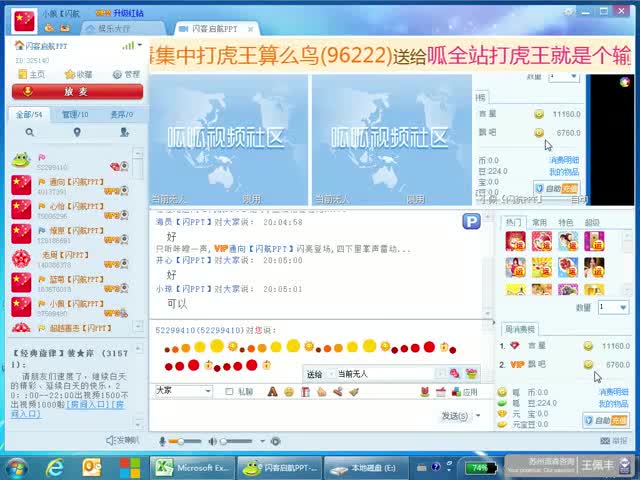640x480 pixels.
Task: Open the 我的物品 link in bottom panel
Action: [613, 404]
